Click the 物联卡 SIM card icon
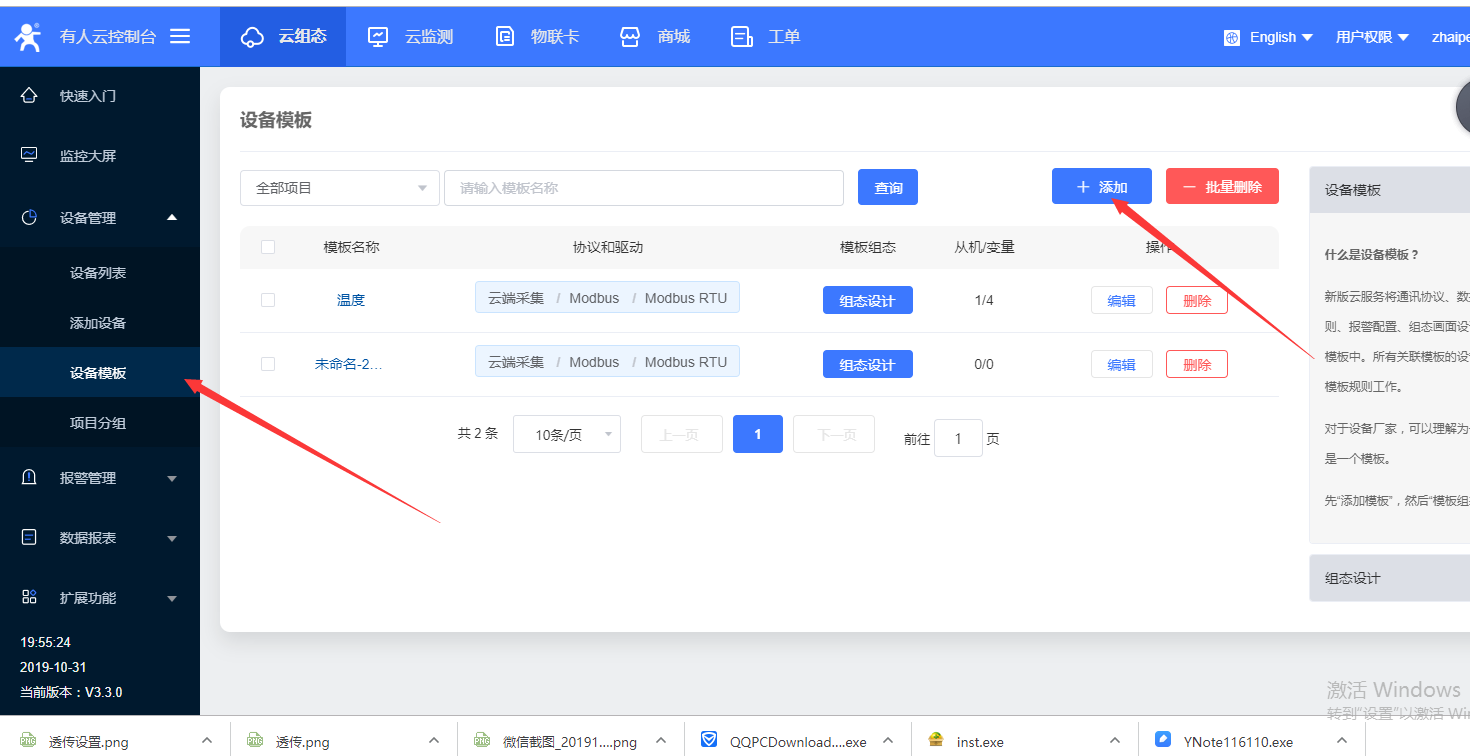Screen dimensions: 1470x756 (x=505, y=37)
